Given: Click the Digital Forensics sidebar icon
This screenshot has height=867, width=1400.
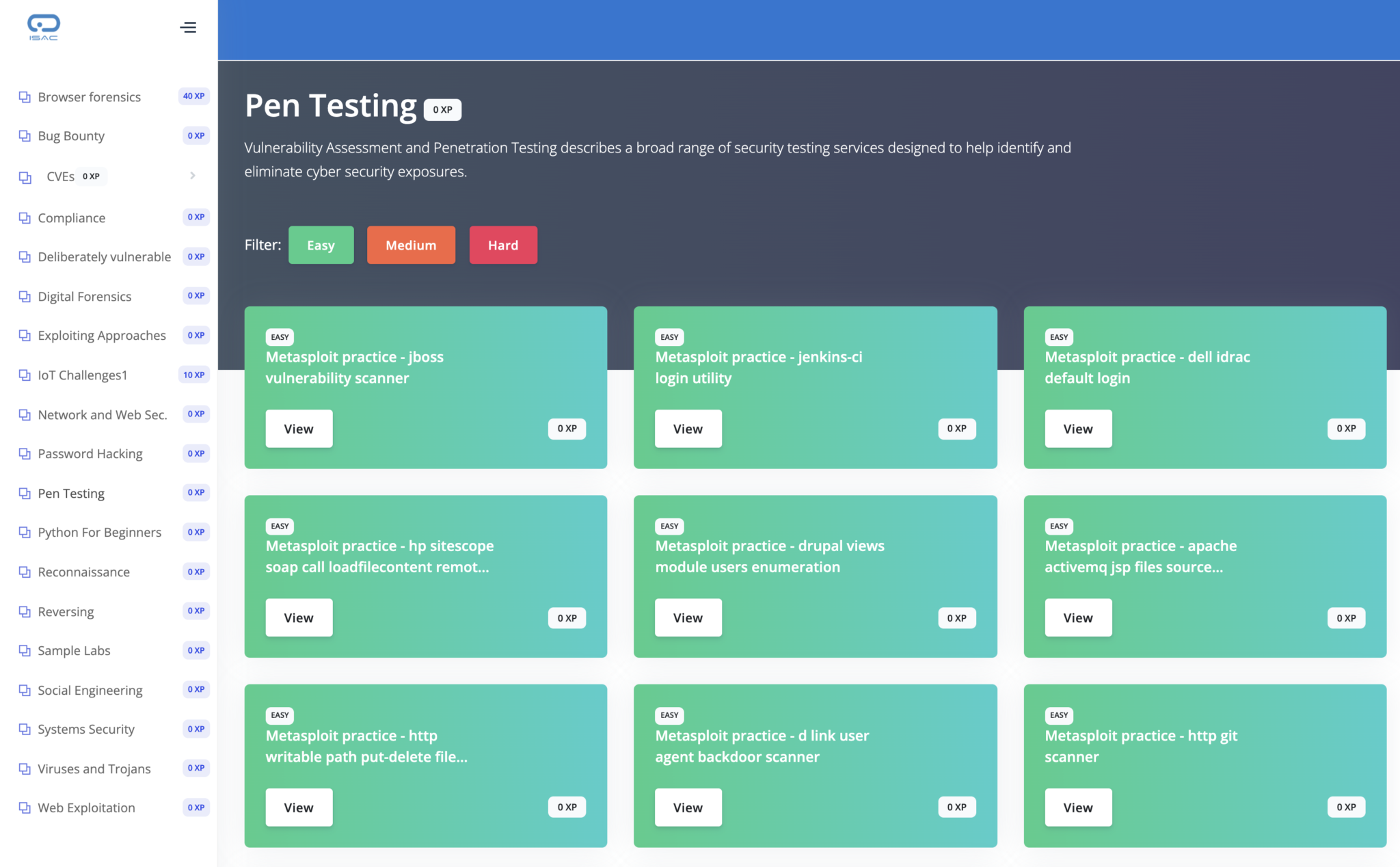Looking at the screenshot, I should 25,297.
